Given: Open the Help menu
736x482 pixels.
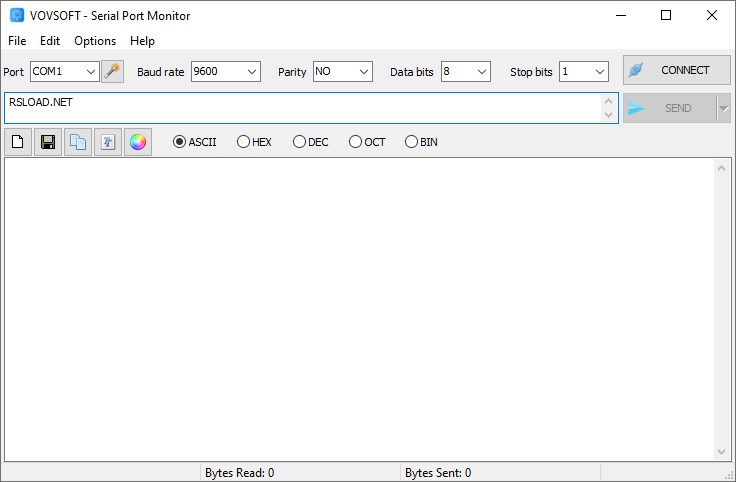Looking at the screenshot, I should point(142,41).
